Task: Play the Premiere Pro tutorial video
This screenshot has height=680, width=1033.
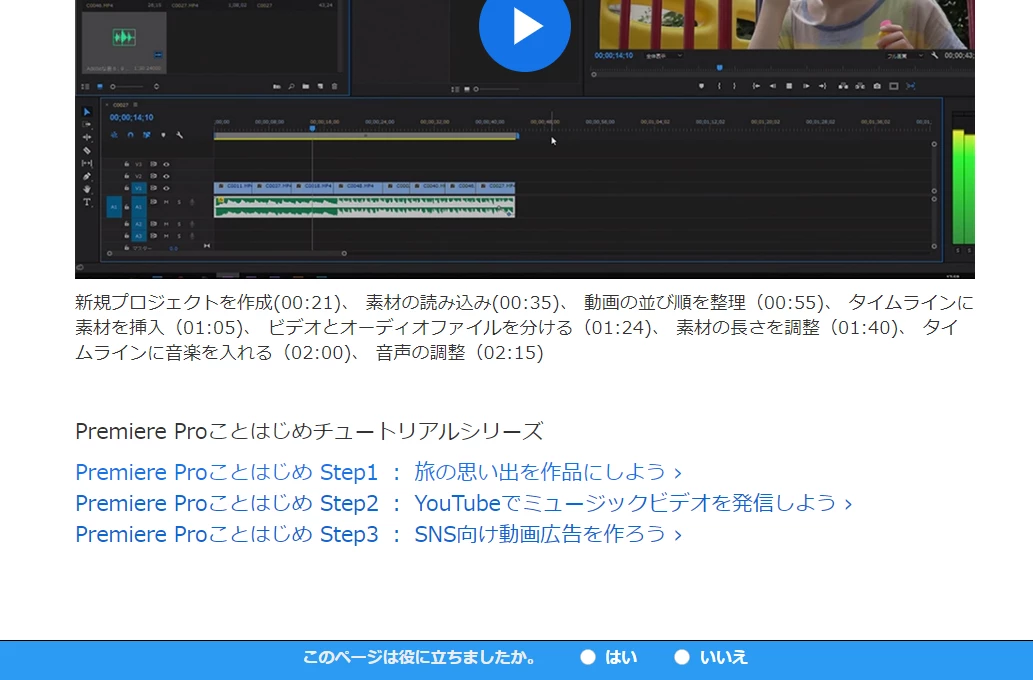Action: [524, 26]
